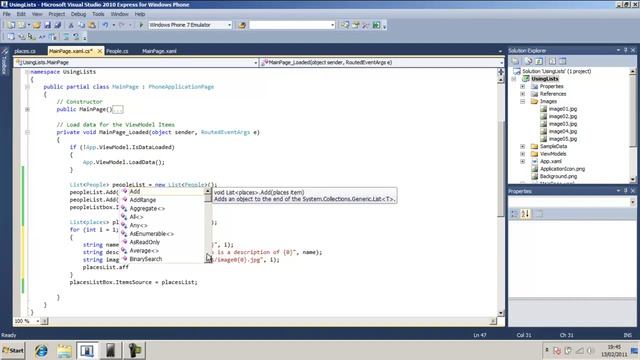Viewport: 640px width, 360px height.
Task: Toggle the auto-hide pin on Solution Explorer
Action: [626, 50]
